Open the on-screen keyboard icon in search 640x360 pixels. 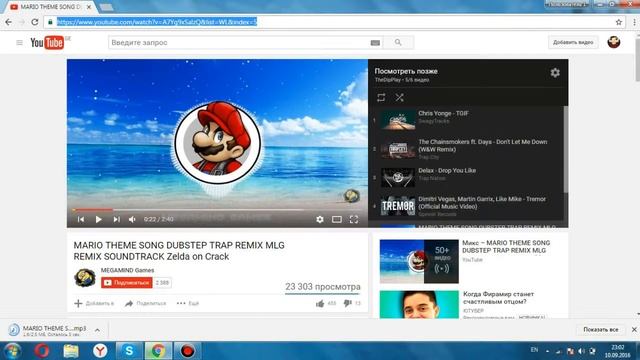click(x=375, y=43)
